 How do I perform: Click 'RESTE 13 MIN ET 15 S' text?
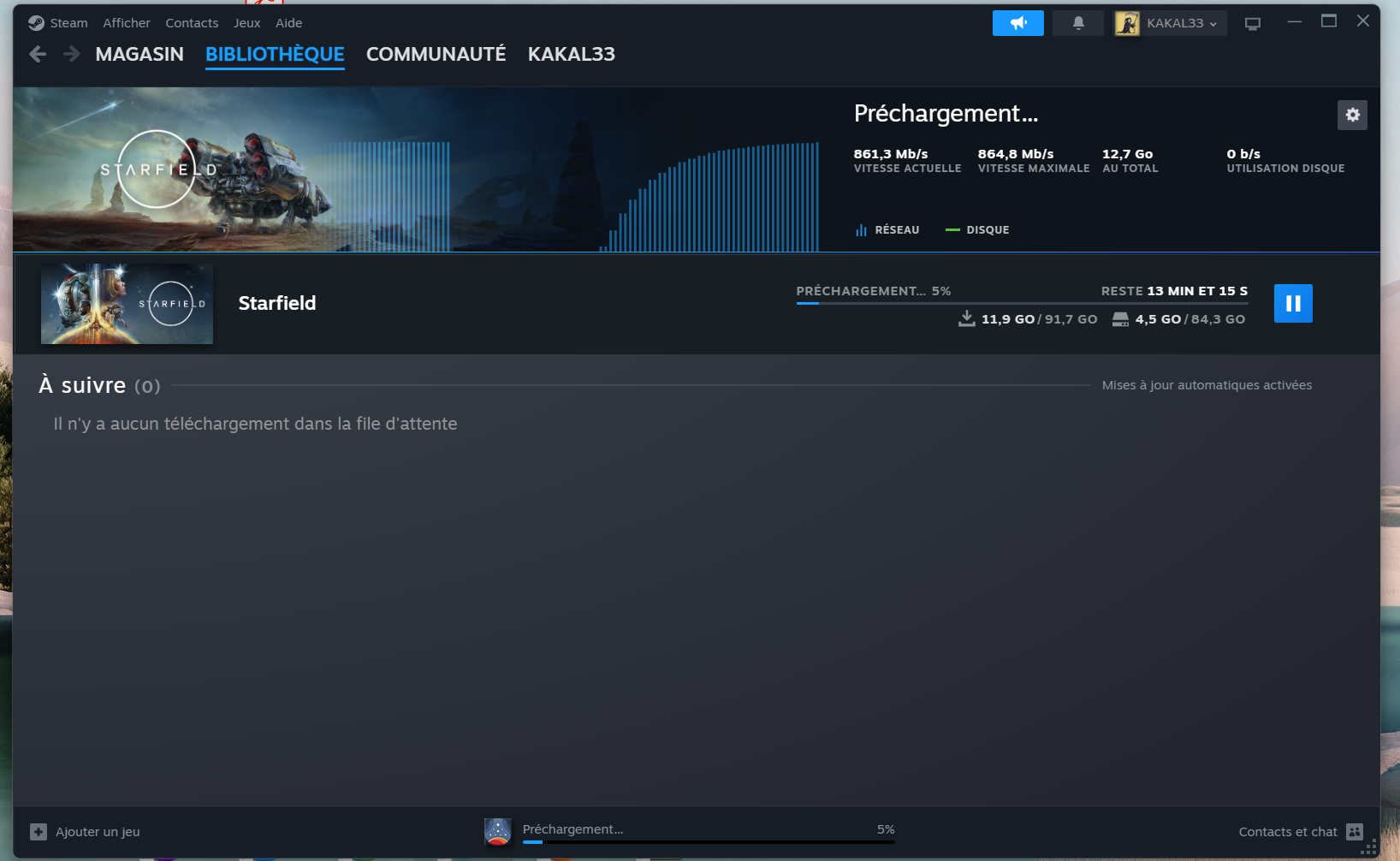click(1174, 291)
